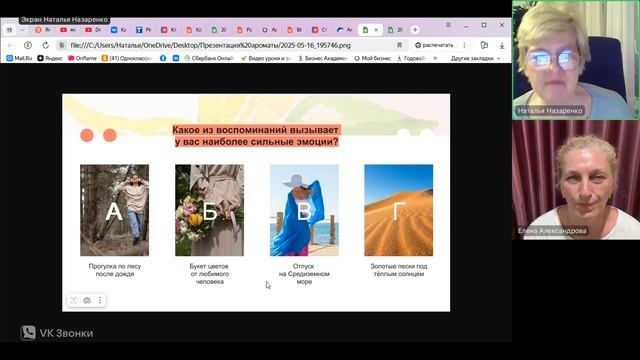Select Mediterranean vacation image В

point(304,210)
